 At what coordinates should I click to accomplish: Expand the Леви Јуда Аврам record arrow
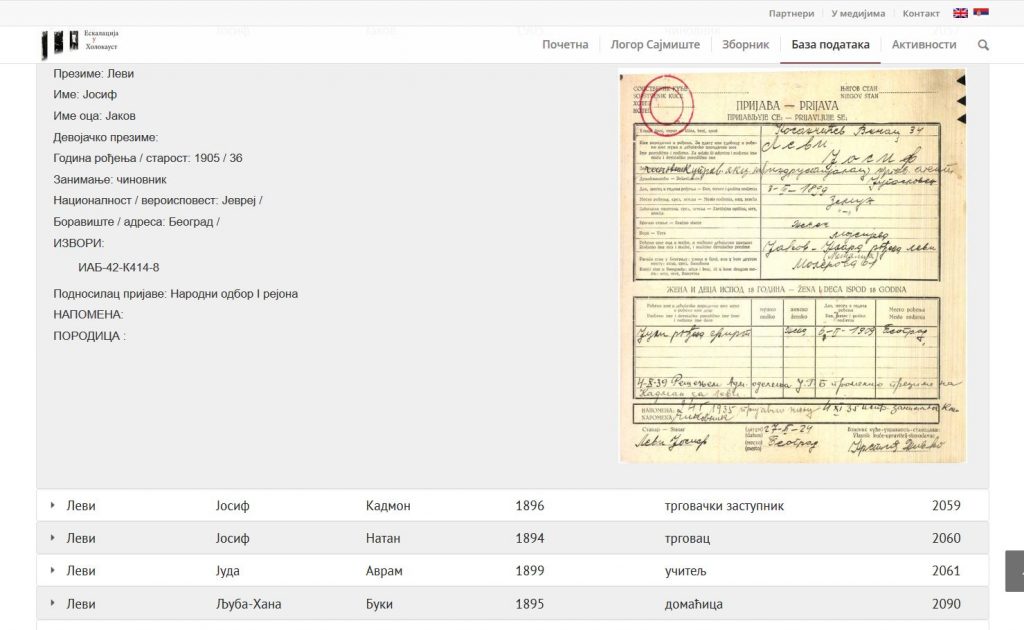[x=52, y=571]
